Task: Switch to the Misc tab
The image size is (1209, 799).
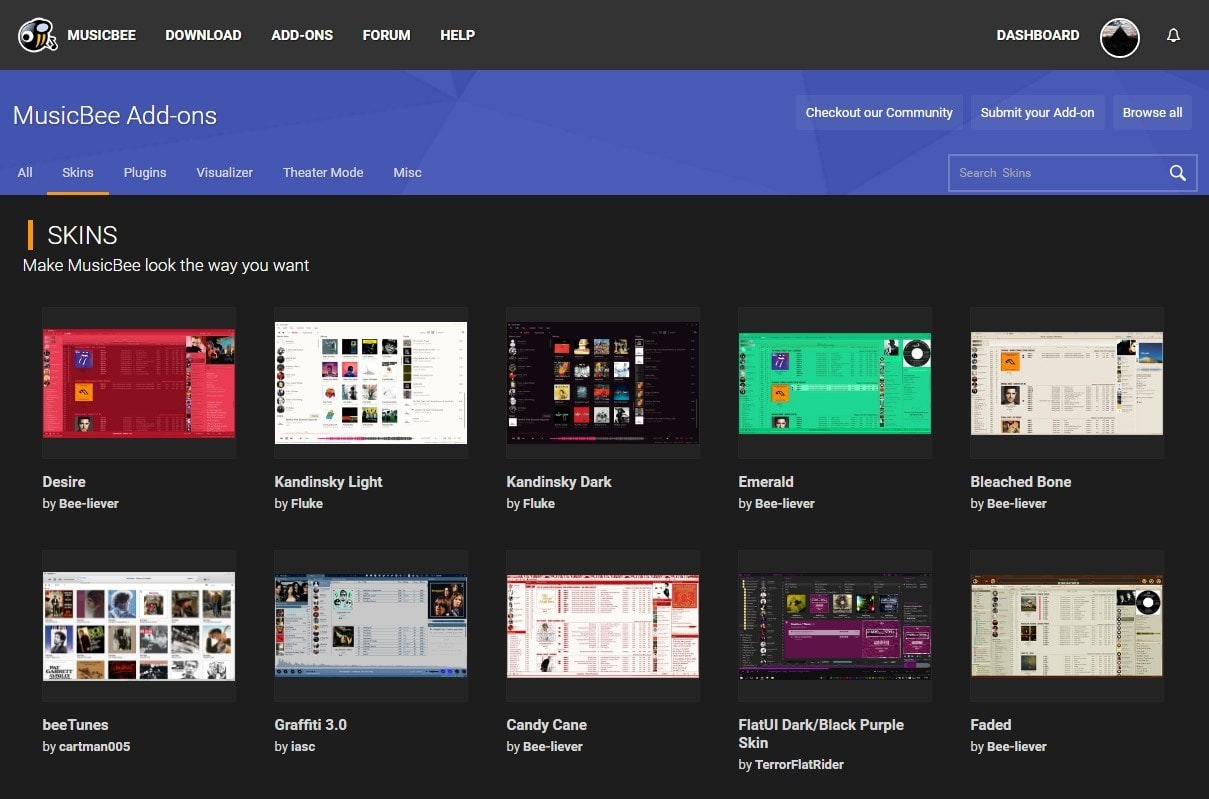Action: click(x=408, y=173)
